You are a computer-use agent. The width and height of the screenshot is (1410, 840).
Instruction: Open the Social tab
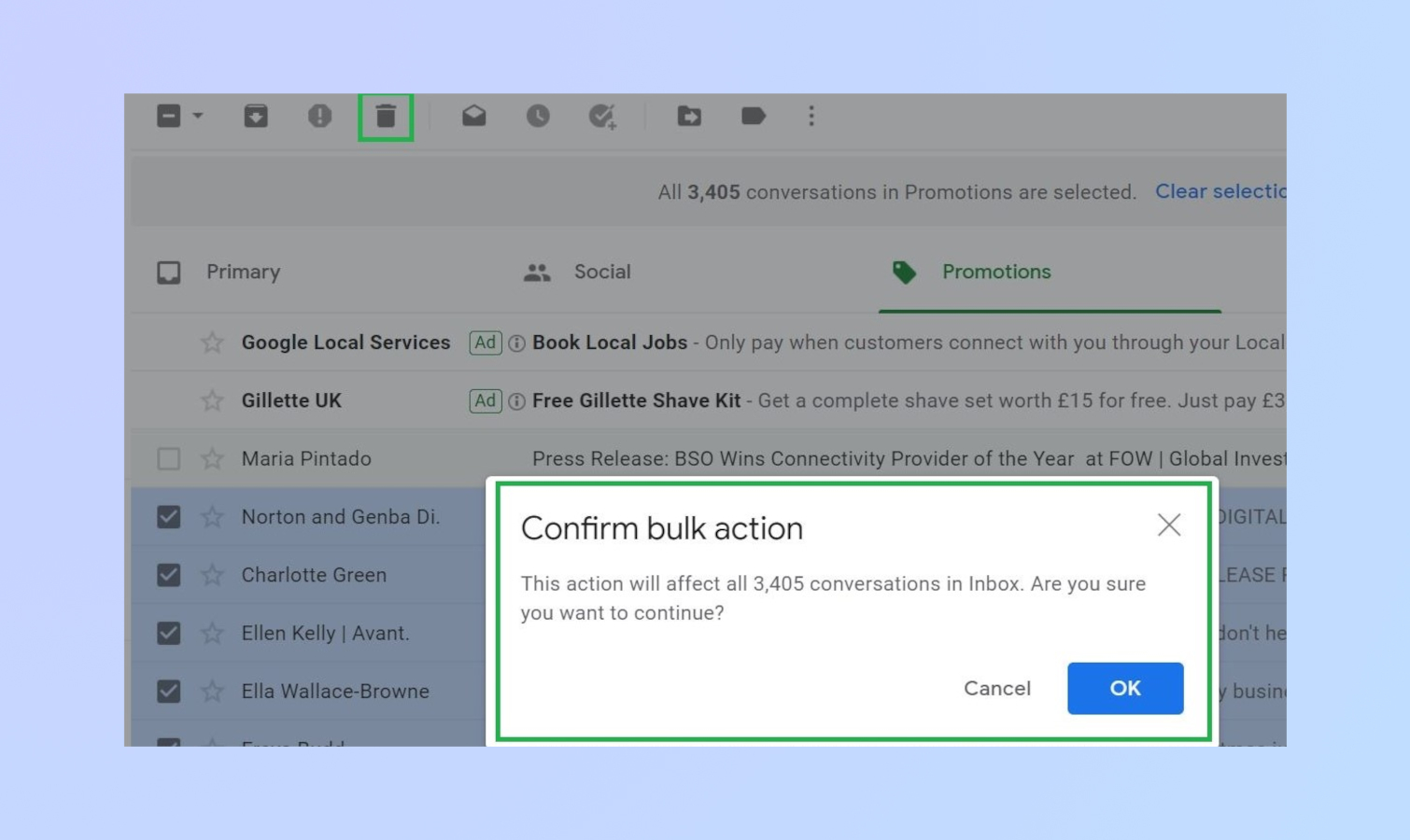tap(602, 272)
